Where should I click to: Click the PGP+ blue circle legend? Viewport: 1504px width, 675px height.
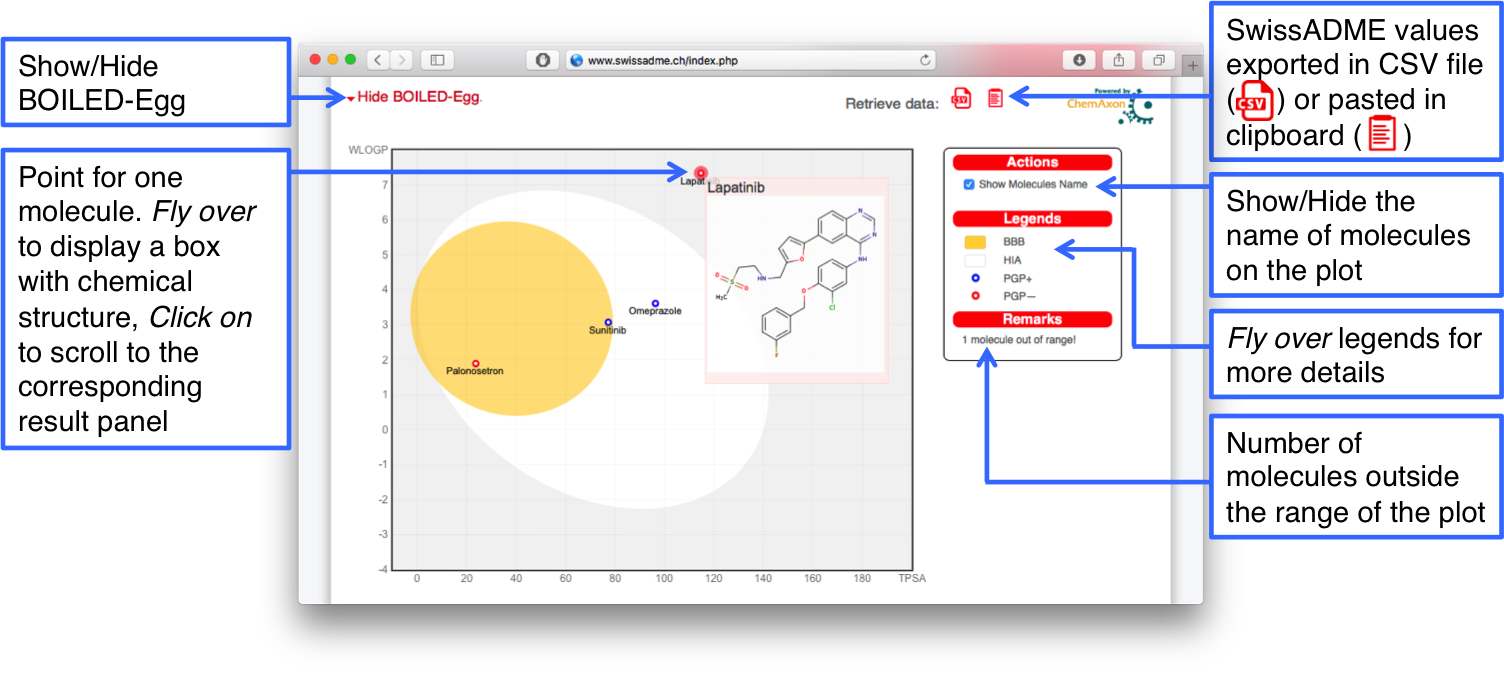click(975, 278)
